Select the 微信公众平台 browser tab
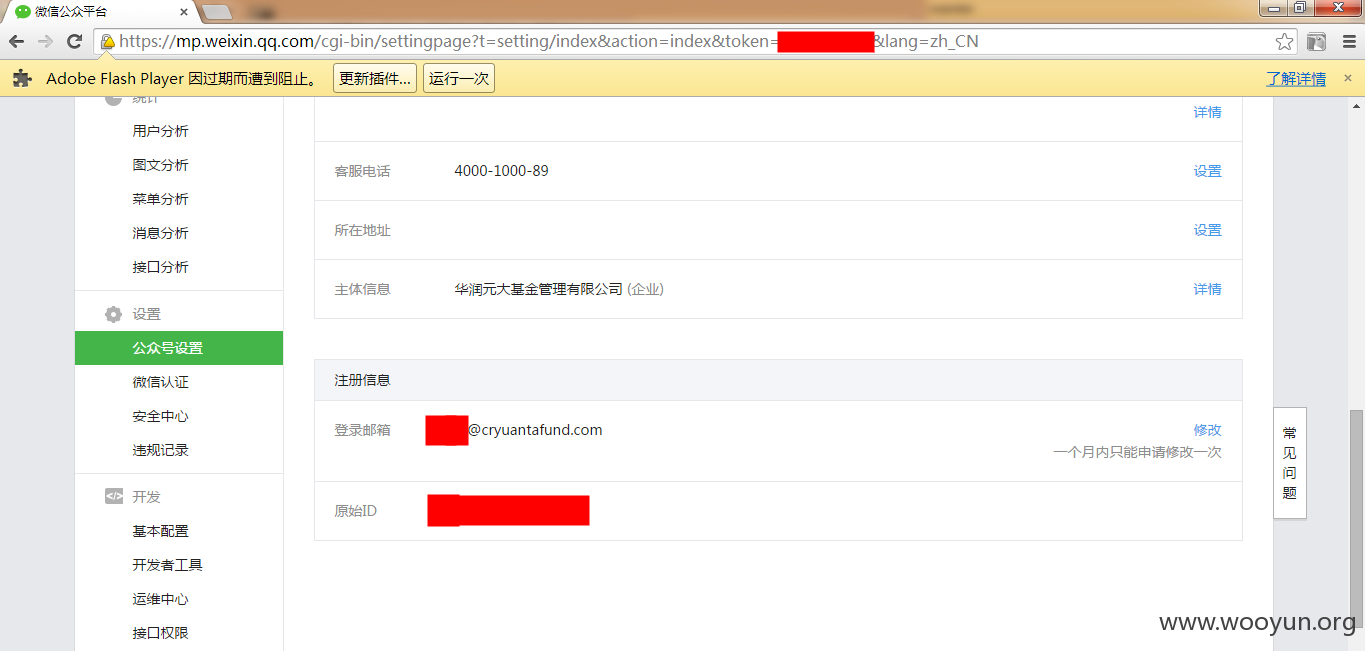 click(100, 12)
